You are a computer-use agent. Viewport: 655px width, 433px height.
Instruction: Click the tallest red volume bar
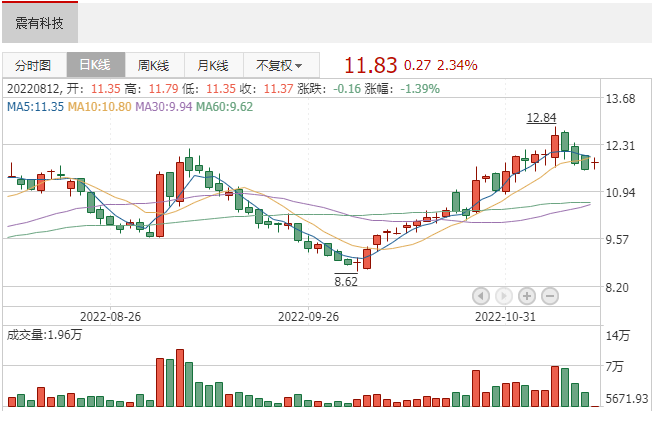coord(180,378)
